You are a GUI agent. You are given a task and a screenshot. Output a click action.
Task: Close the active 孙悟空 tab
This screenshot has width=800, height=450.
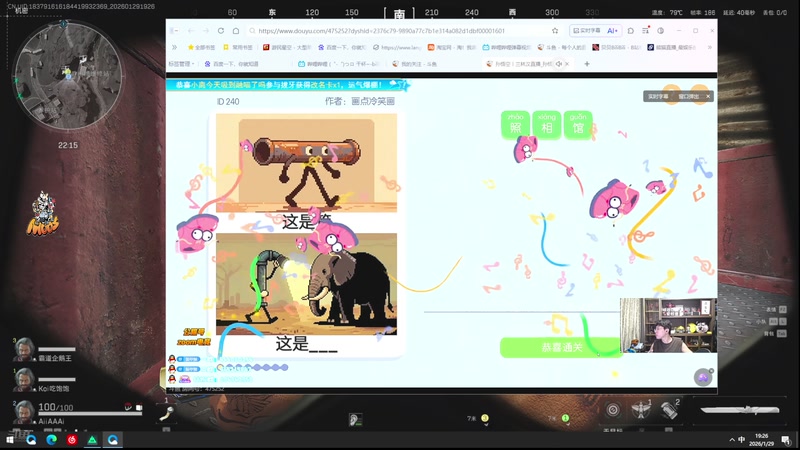point(567,64)
